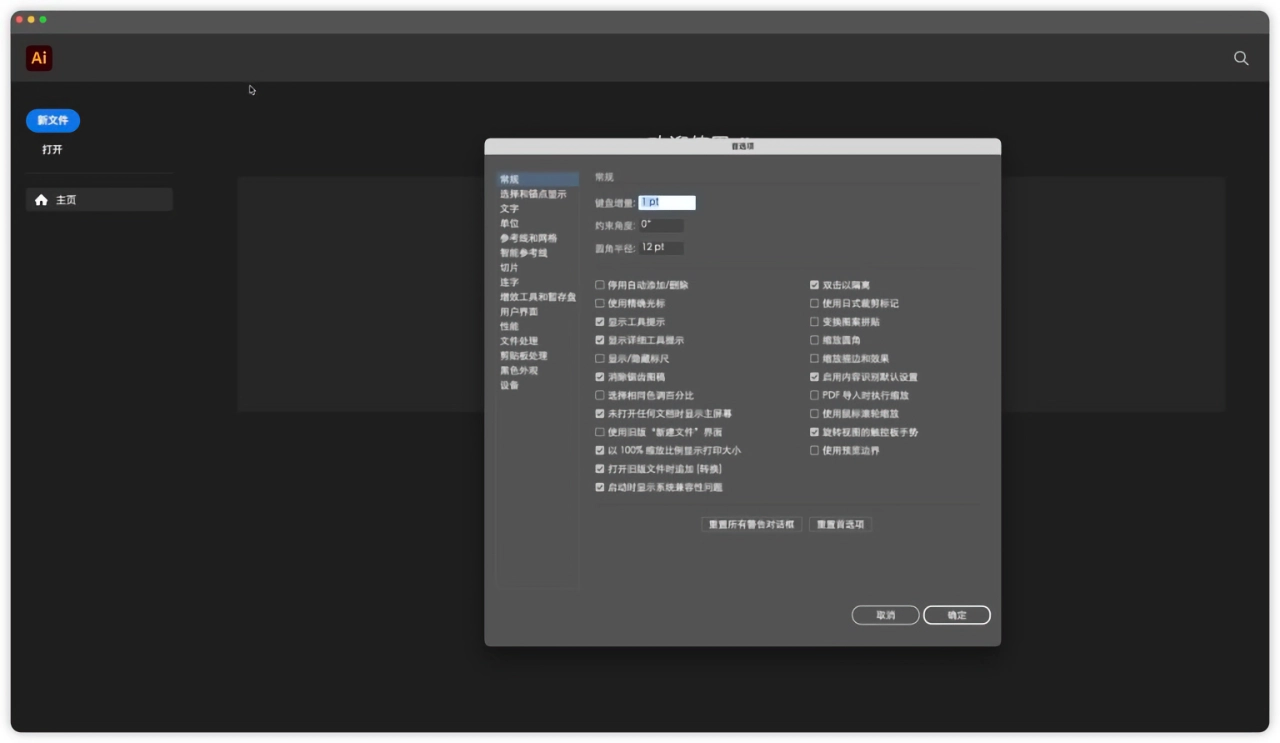Screen dimensions: 1280x743
Task: Enable 缩放圆角 checkbox
Action: click(x=814, y=340)
